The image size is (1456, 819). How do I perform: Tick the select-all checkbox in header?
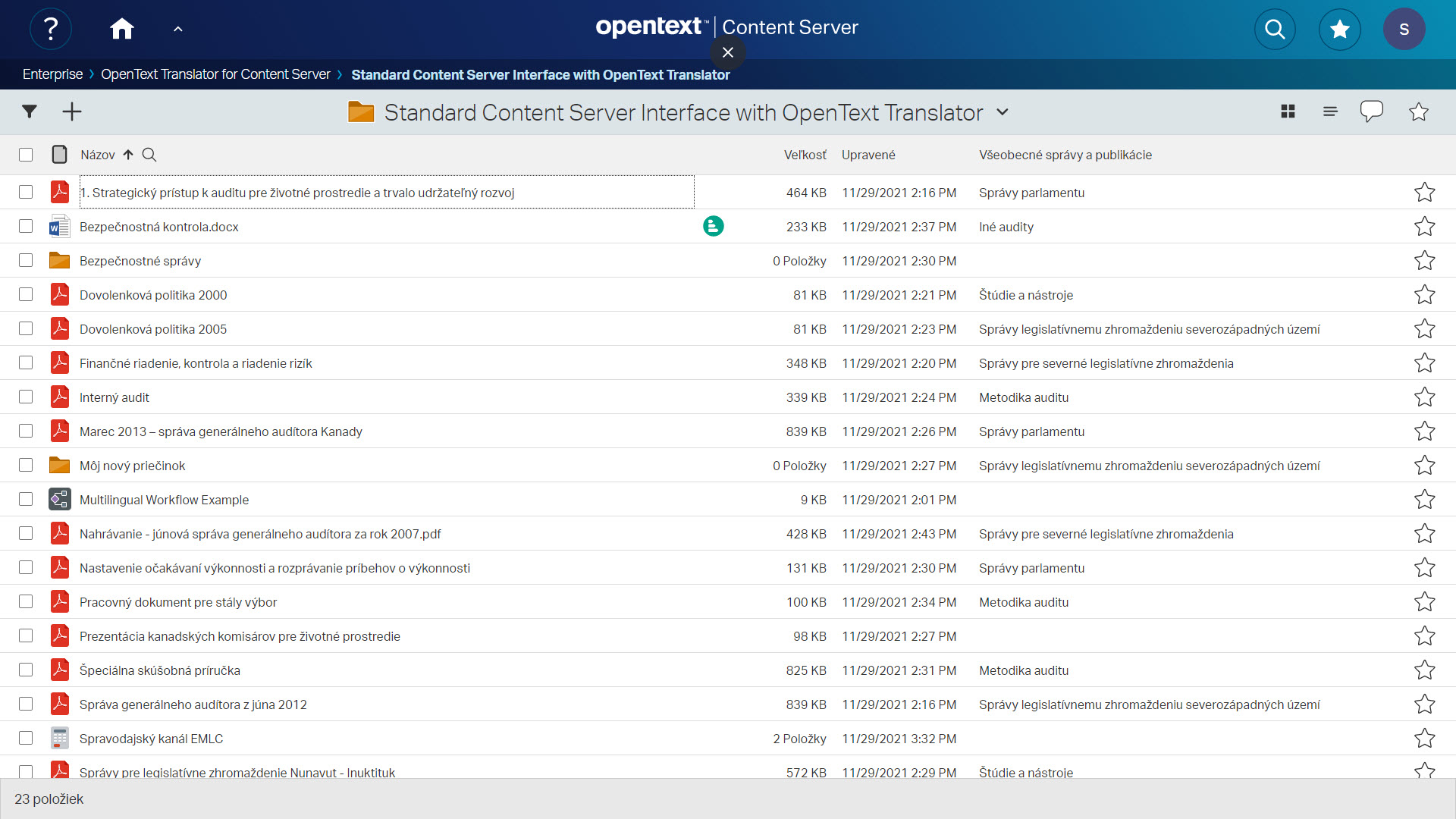click(x=26, y=155)
